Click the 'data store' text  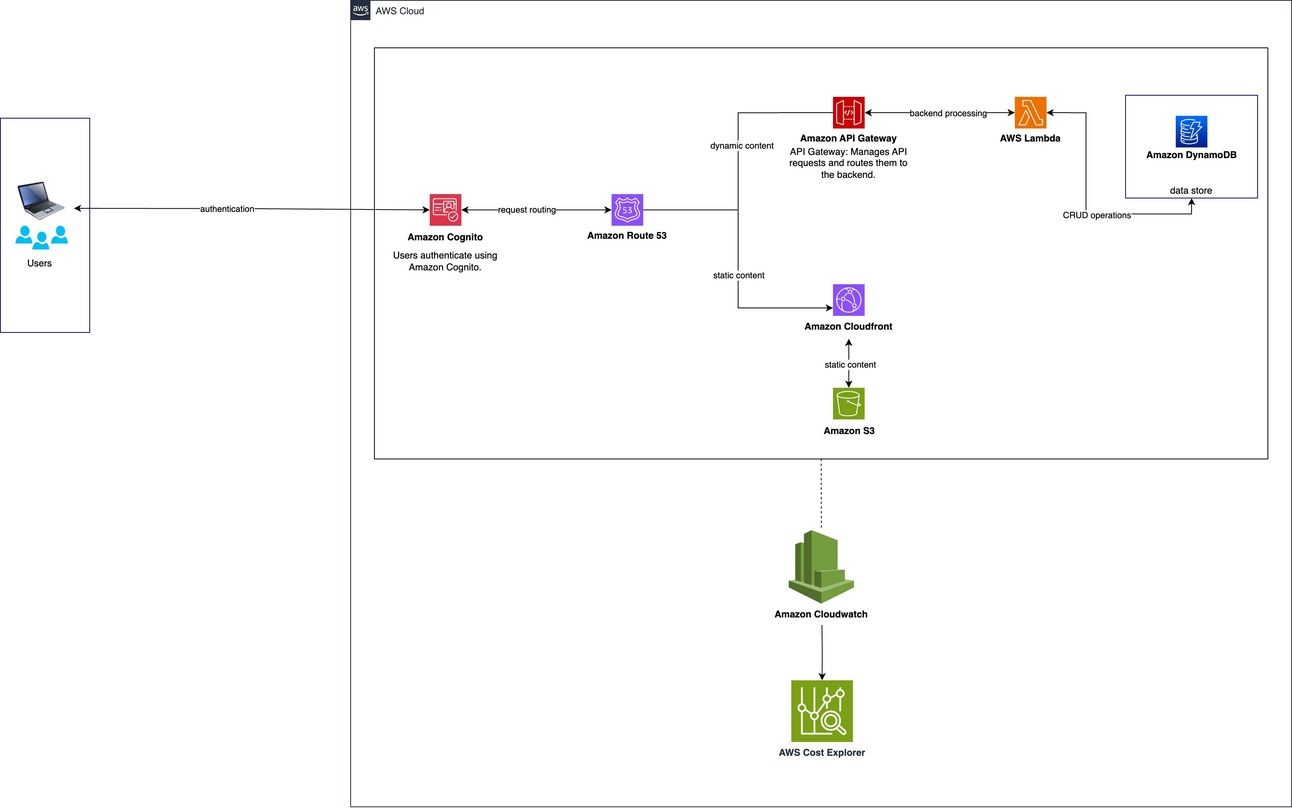pos(1191,190)
